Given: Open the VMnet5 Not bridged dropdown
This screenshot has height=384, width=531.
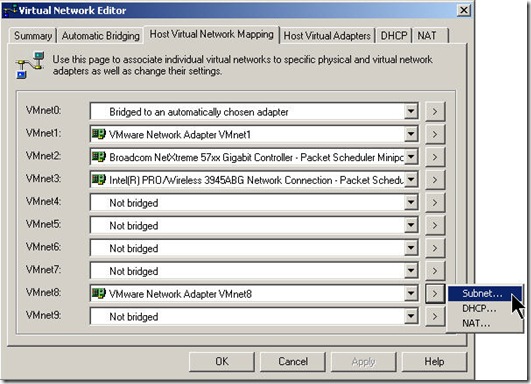Looking at the screenshot, I should (411, 225).
